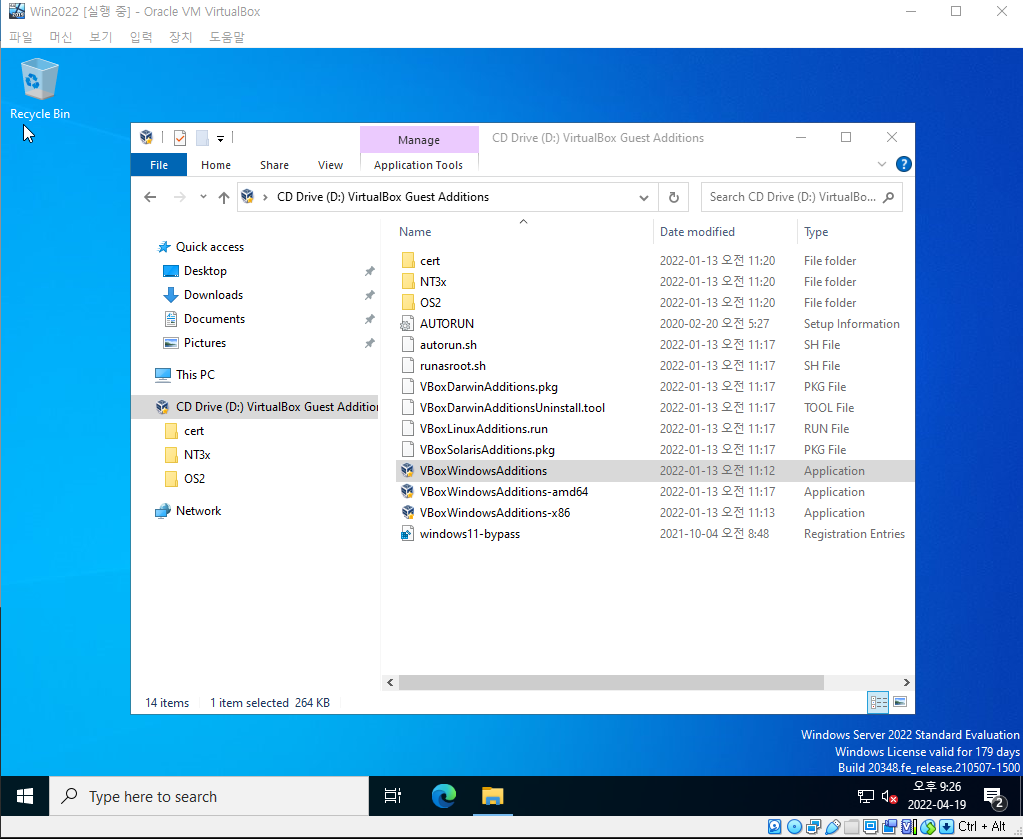Open Explorer Help question mark icon
This screenshot has height=839, width=1023.
[903, 164]
